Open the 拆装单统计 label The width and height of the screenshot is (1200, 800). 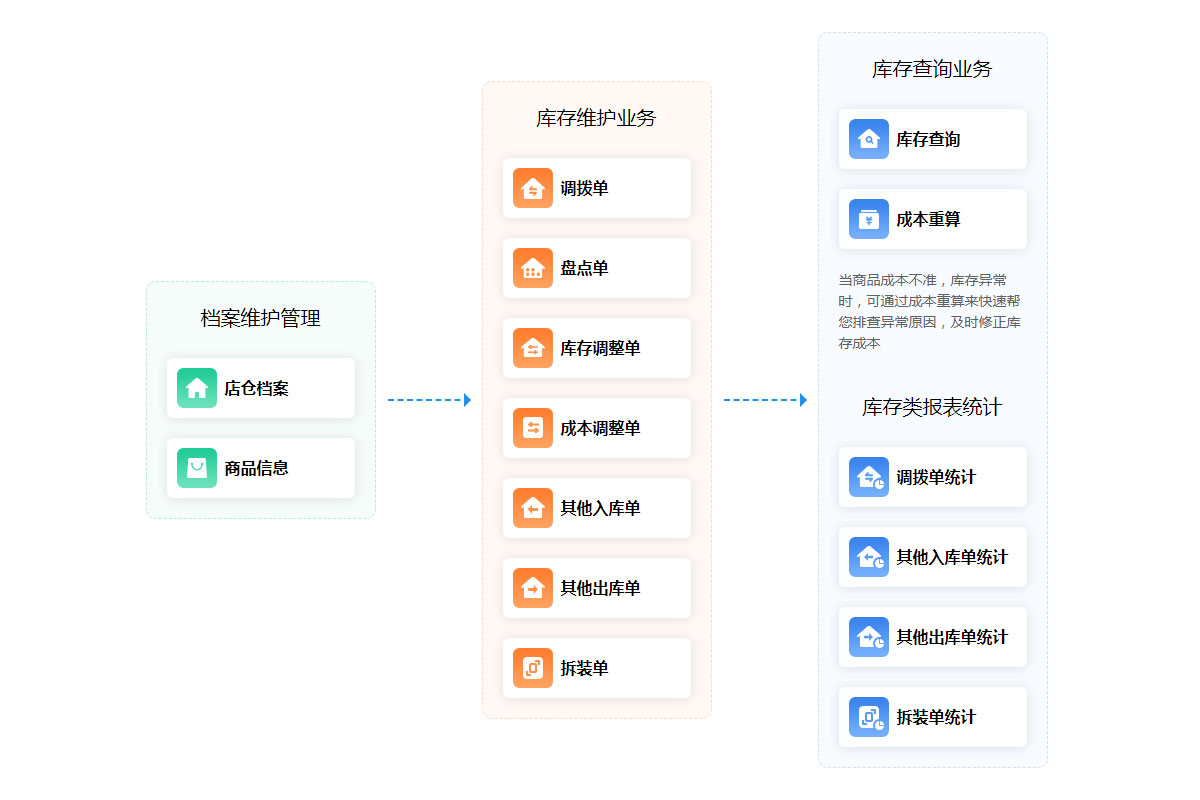936,717
